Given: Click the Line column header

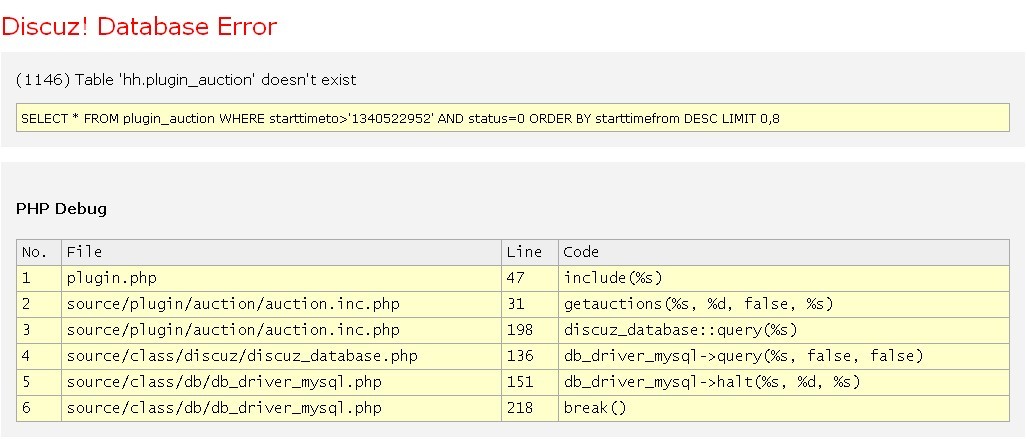Looking at the screenshot, I should tap(524, 252).
